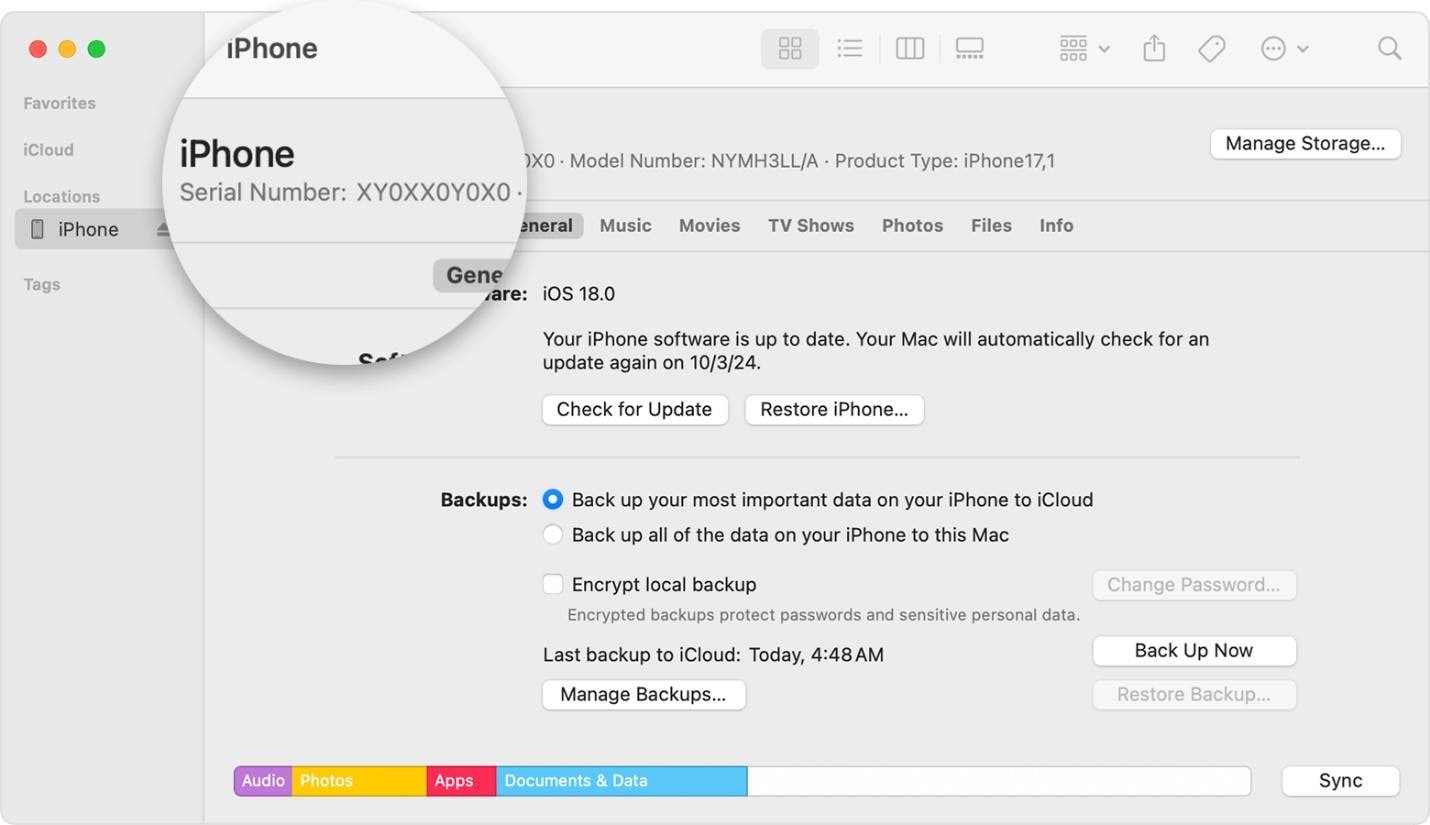
Task: Choose backing up all data to this Mac
Action: coord(552,534)
